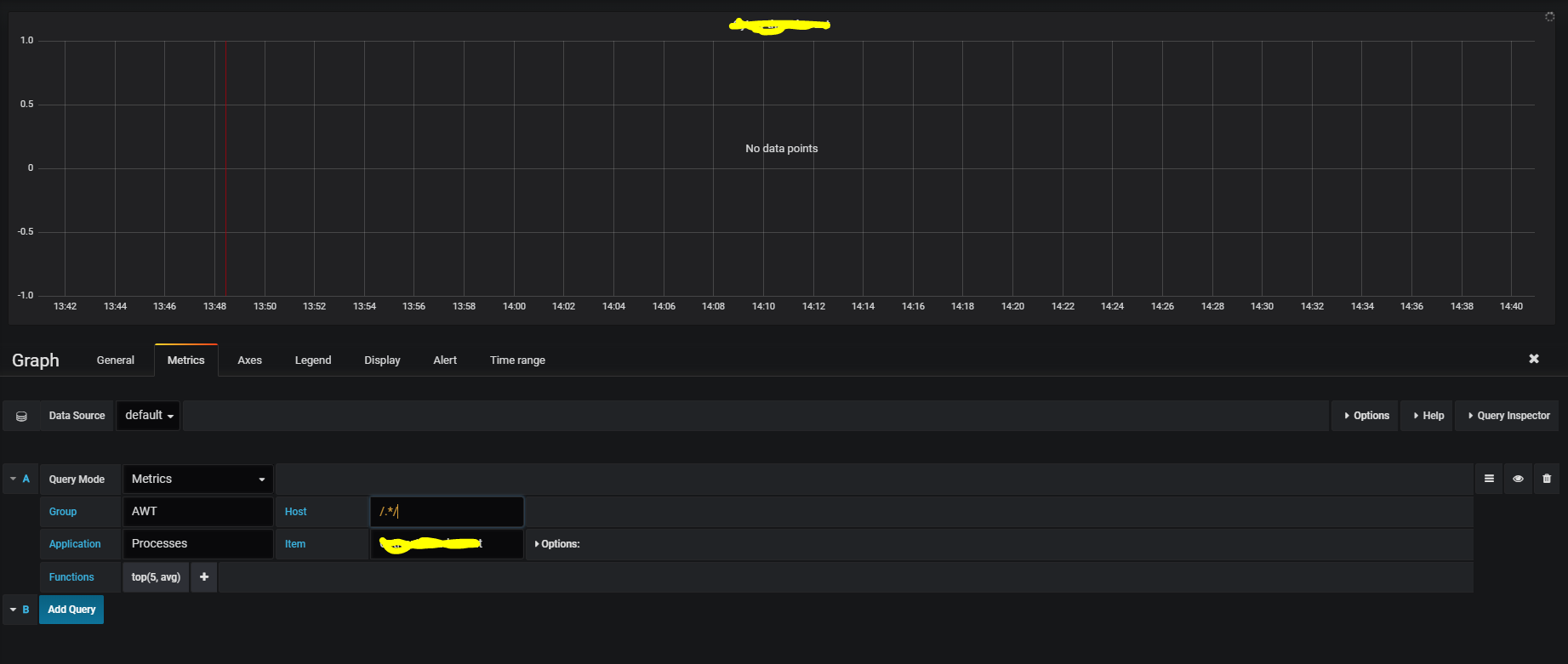The width and height of the screenshot is (1568, 664).
Task: Open the default data source dropdown
Action: coord(148,416)
